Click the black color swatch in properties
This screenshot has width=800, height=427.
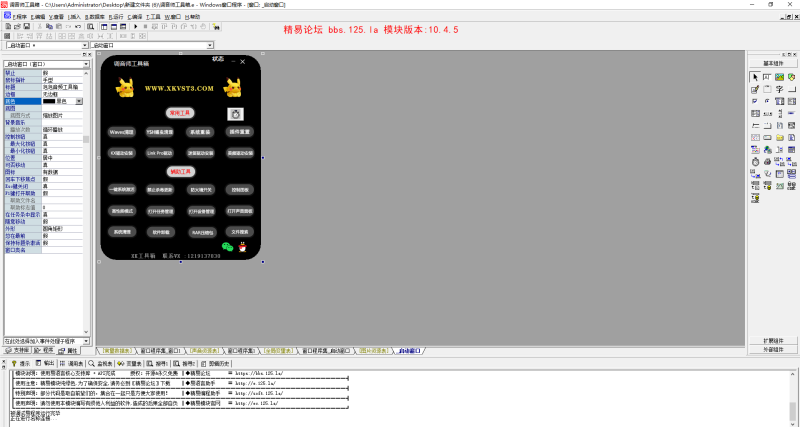click(49, 102)
